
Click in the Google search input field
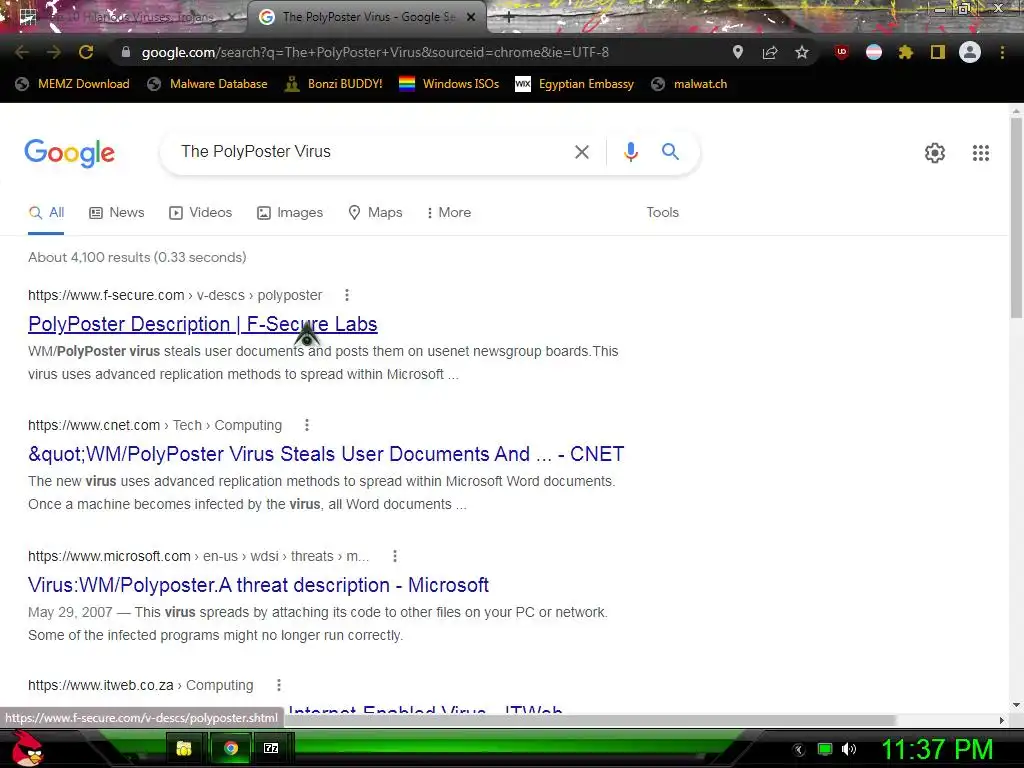[x=372, y=152]
